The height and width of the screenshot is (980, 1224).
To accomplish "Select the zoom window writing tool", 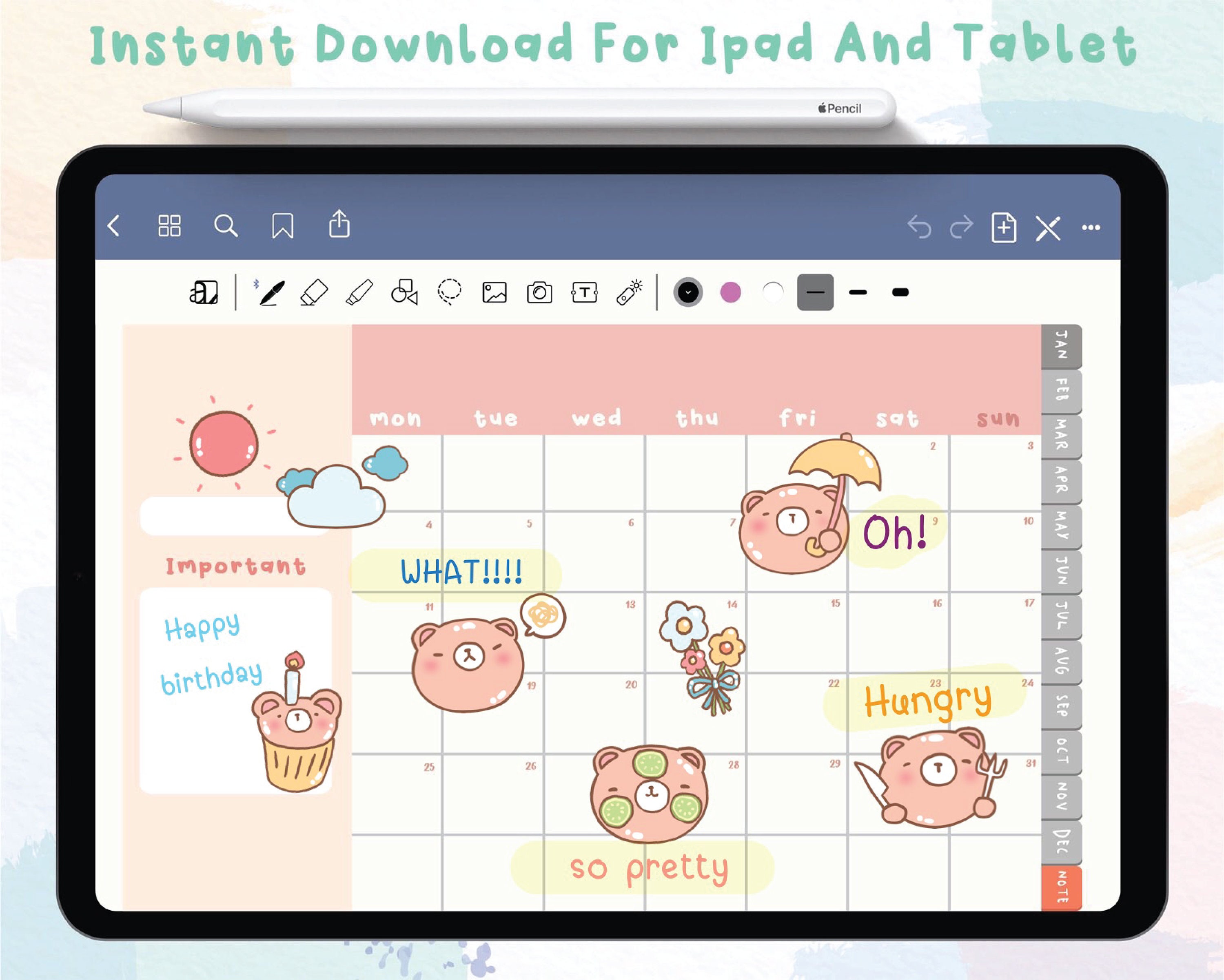I will point(204,292).
